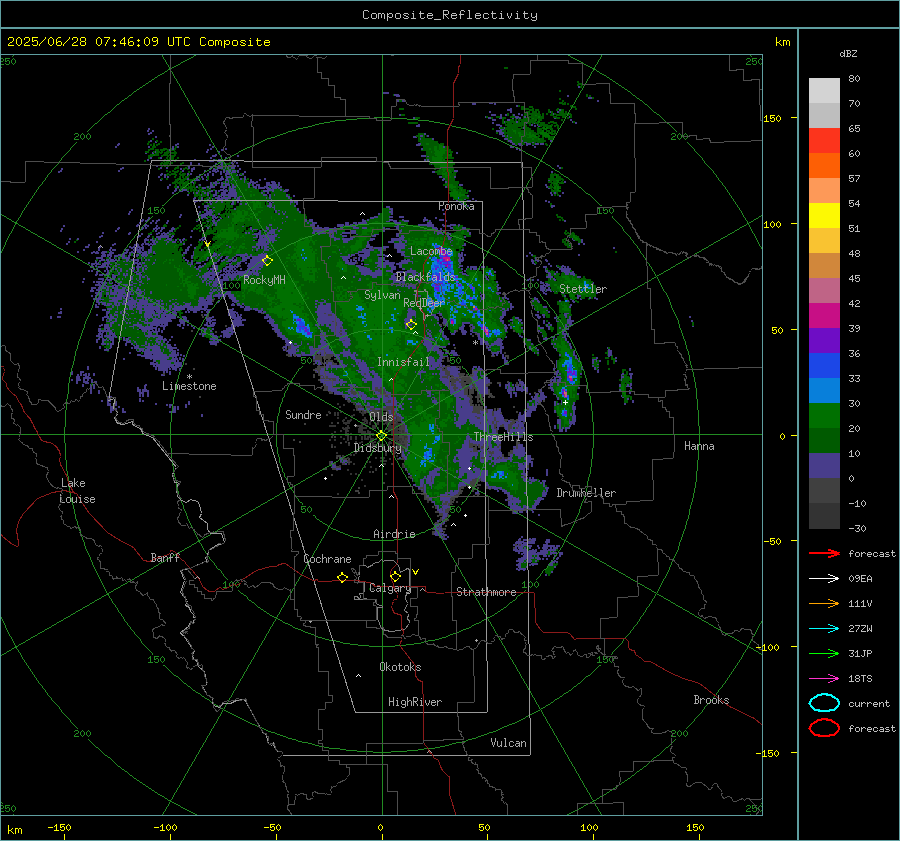Click the HighRiver town label
Screen dimensions: 900x841
pos(415,702)
